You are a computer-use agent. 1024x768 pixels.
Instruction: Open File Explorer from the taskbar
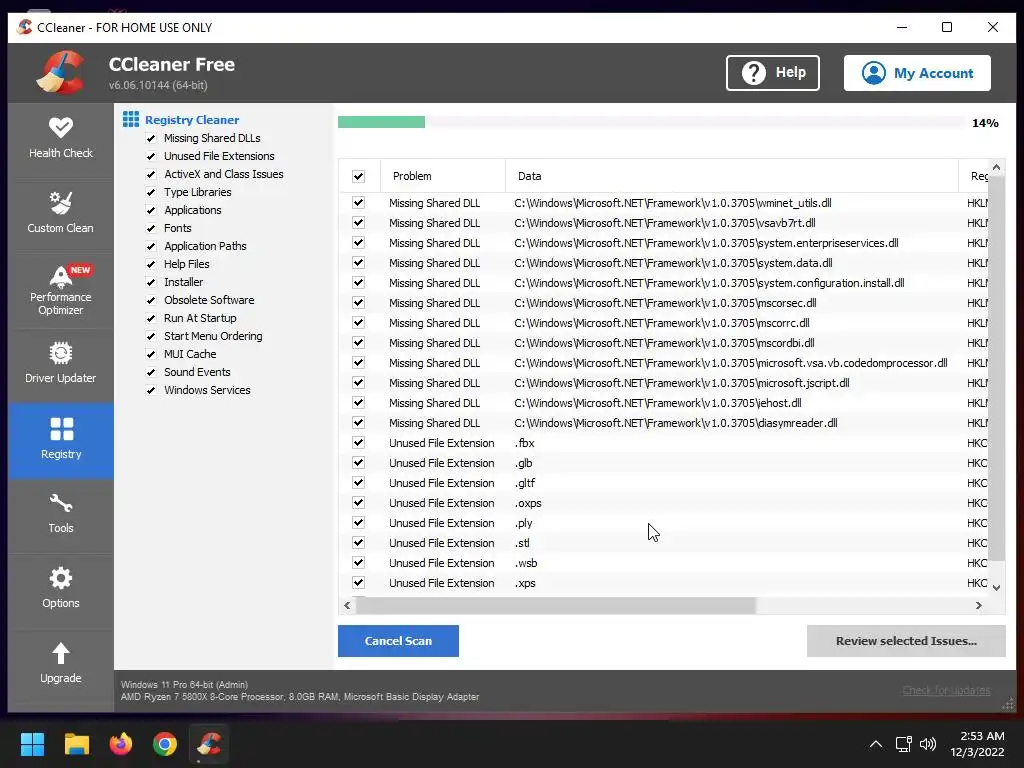[x=76, y=744]
